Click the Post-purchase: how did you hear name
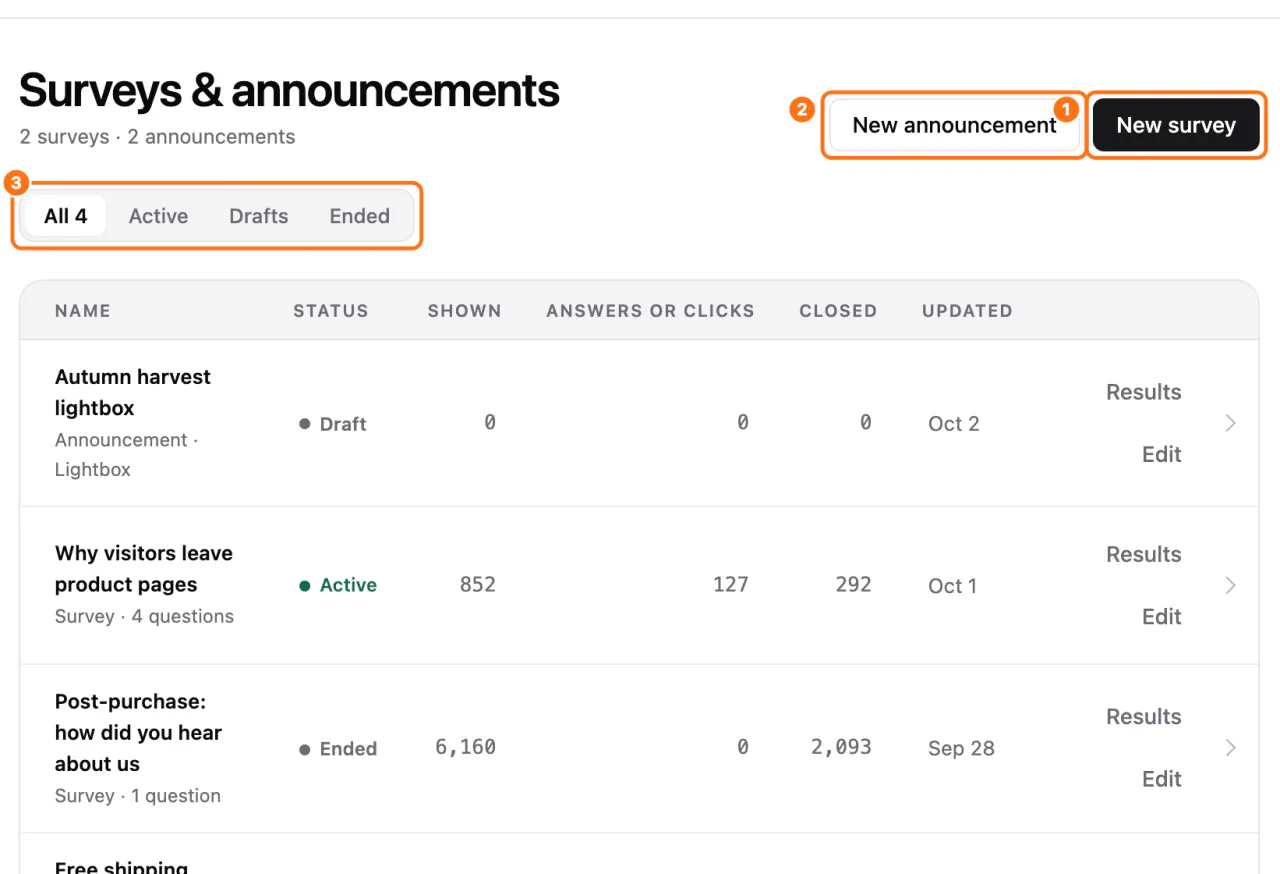The height and width of the screenshot is (874, 1280). pyautogui.click(x=138, y=733)
